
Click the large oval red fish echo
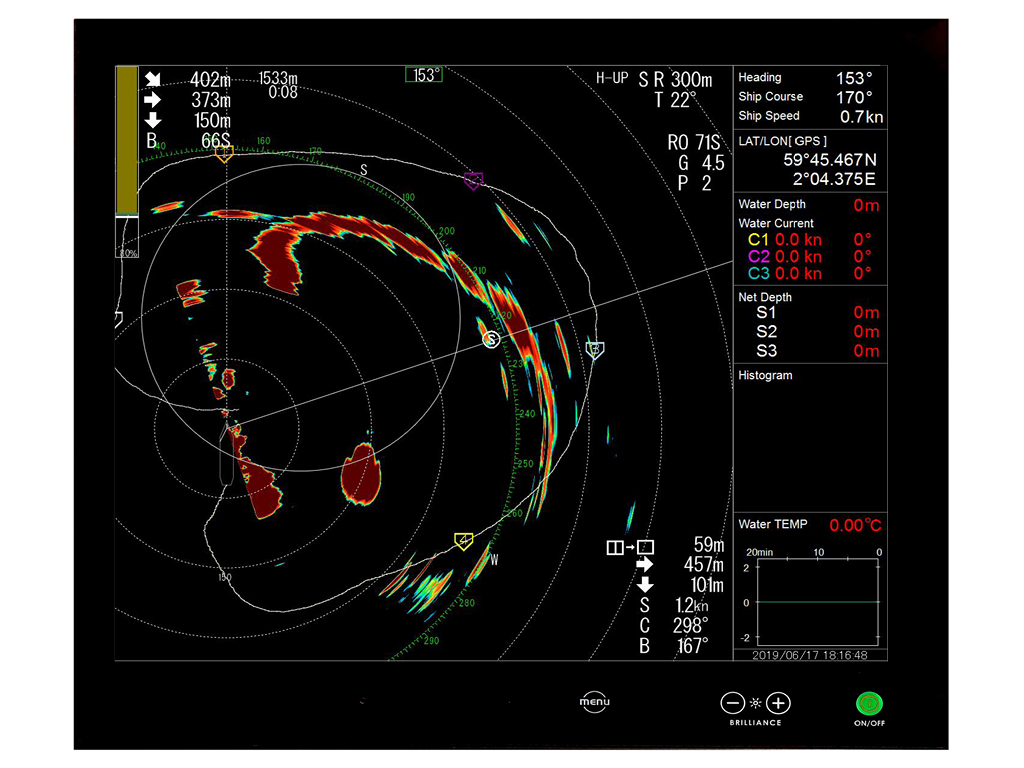[x=361, y=474]
